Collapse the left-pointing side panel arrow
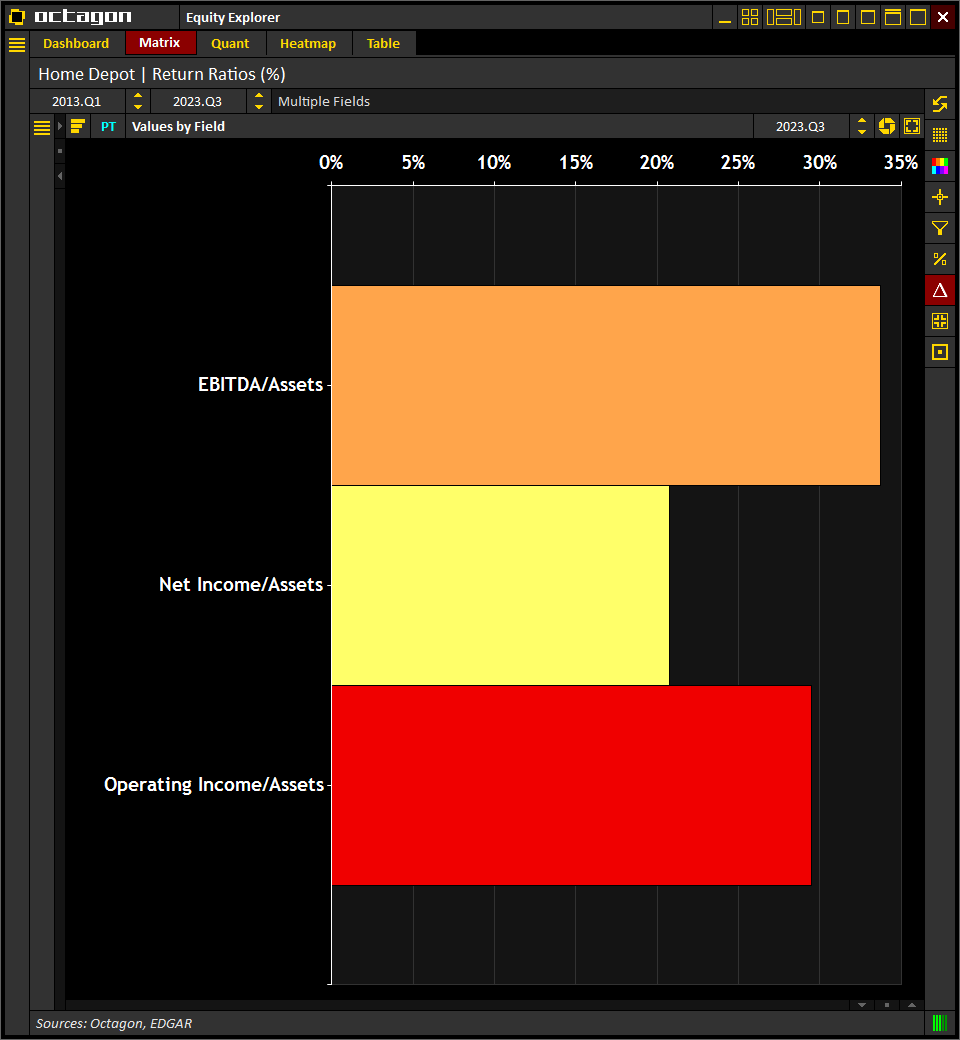The height and width of the screenshot is (1040, 960). pyautogui.click(x=60, y=176)
